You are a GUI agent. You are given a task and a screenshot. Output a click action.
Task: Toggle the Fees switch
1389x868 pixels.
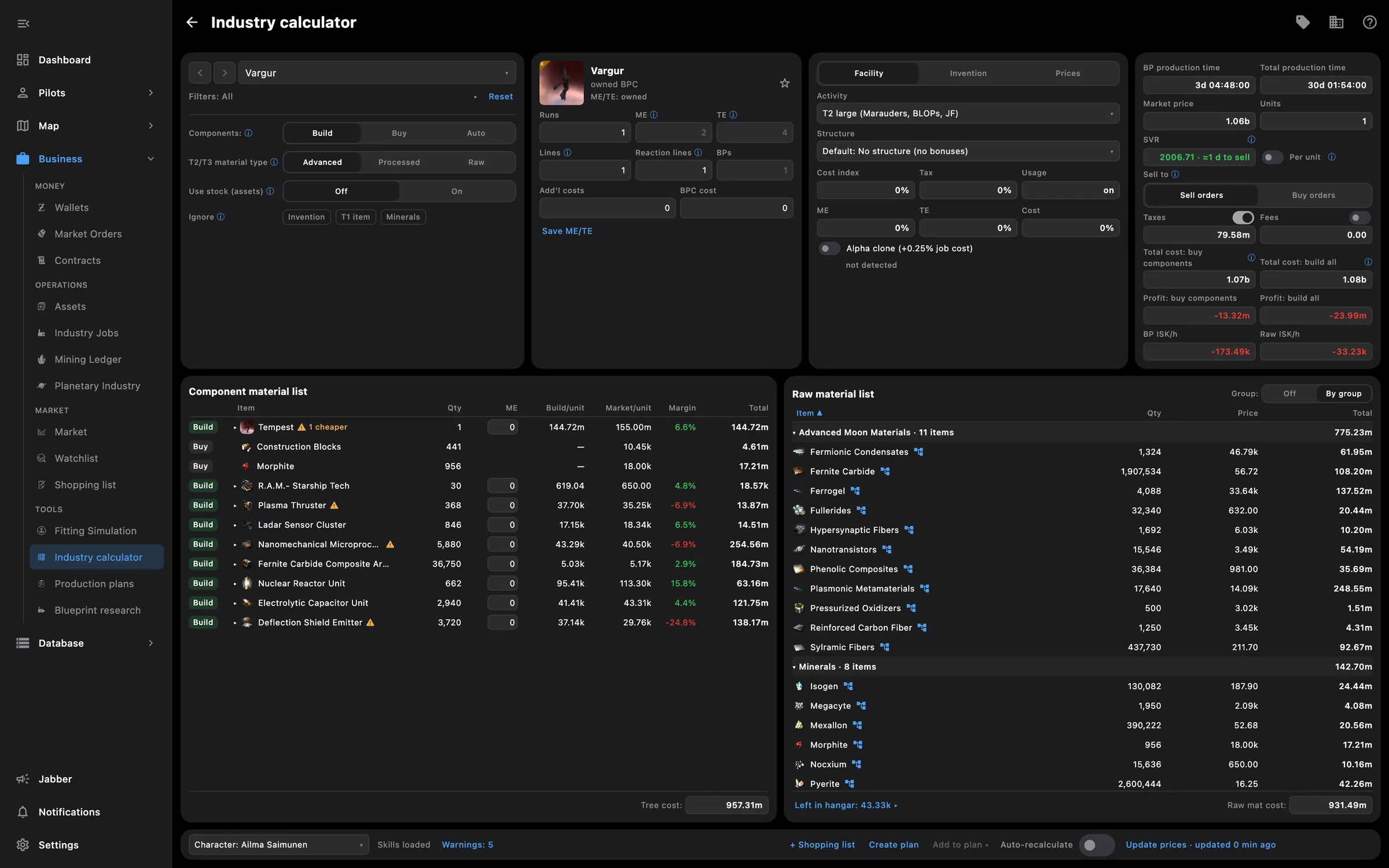1359,218
